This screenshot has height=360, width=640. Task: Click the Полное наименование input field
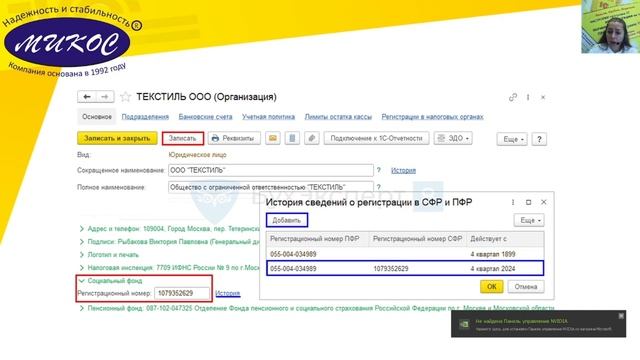point(271,187)
